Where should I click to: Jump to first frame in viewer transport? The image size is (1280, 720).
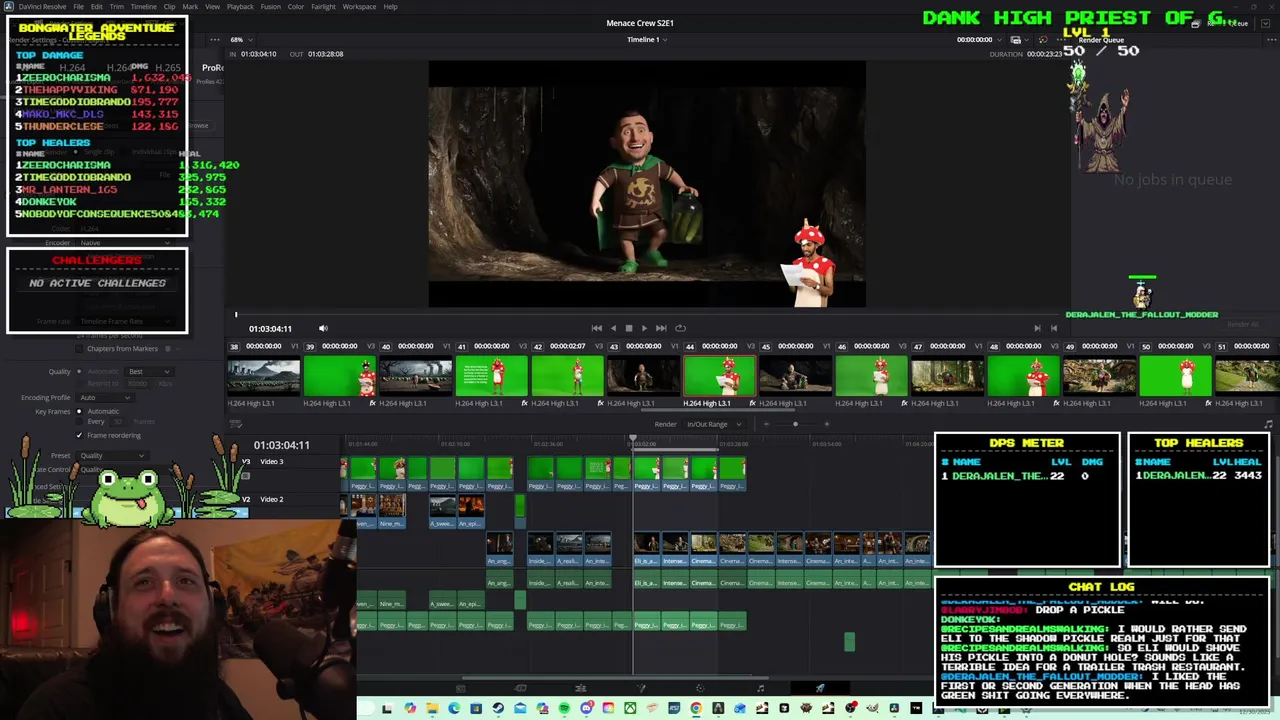pyautogui.click(x=597, y=328)
